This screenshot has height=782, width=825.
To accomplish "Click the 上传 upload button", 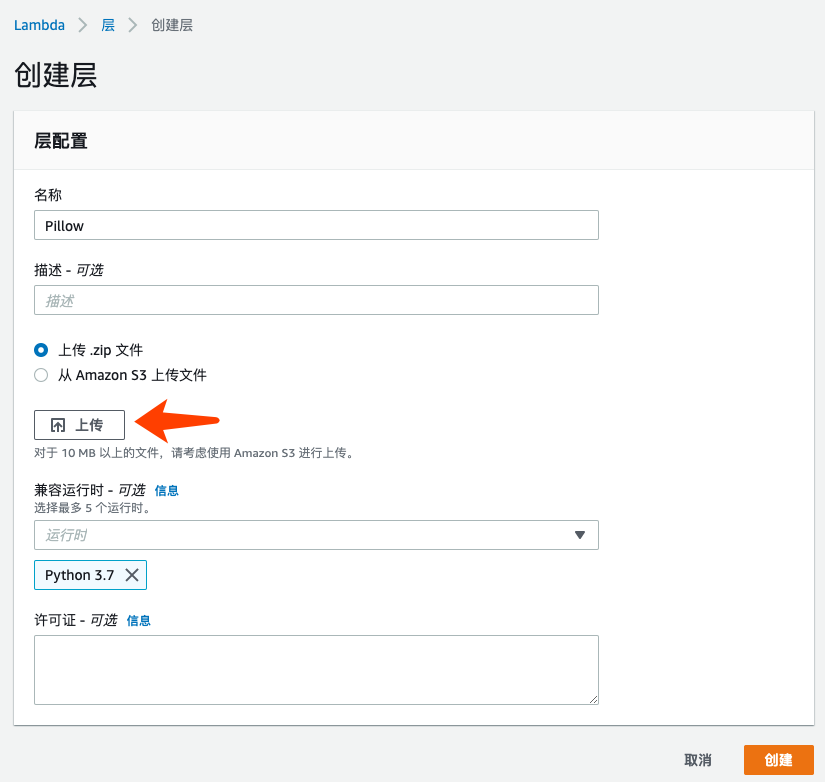I will (79, 425).
